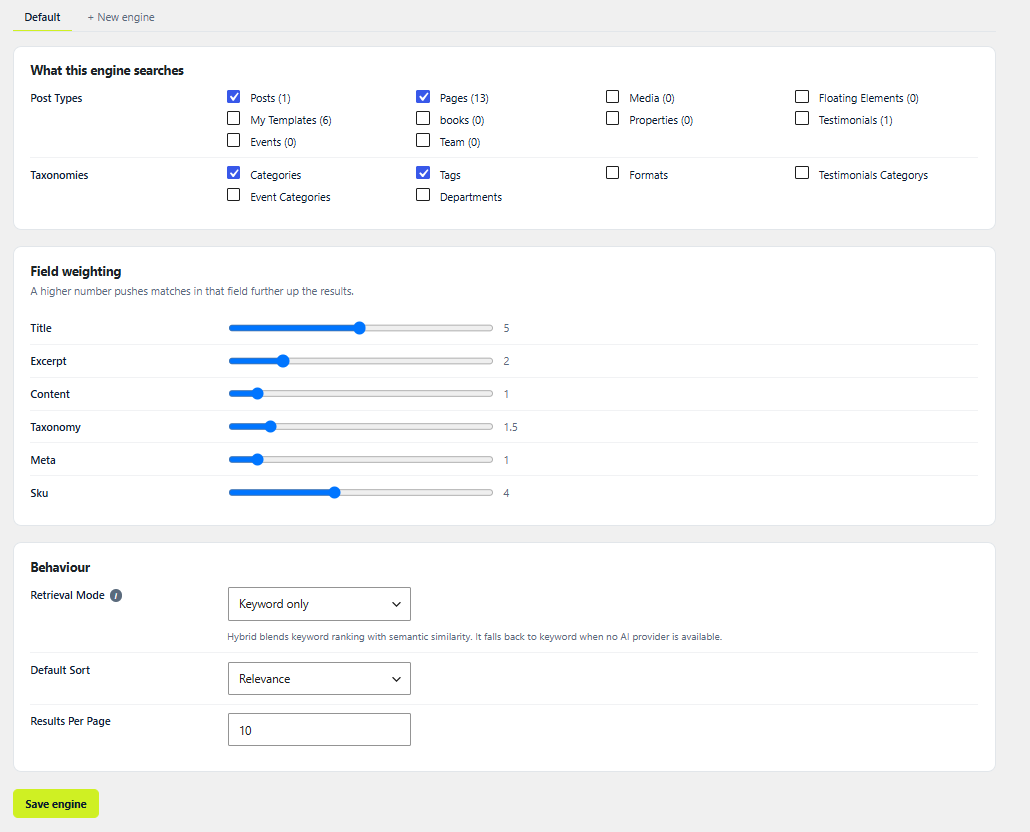This screenshot has height=832, width=1030.
Task: Click the What this engine searches heading
Action: tap(107, 70)
